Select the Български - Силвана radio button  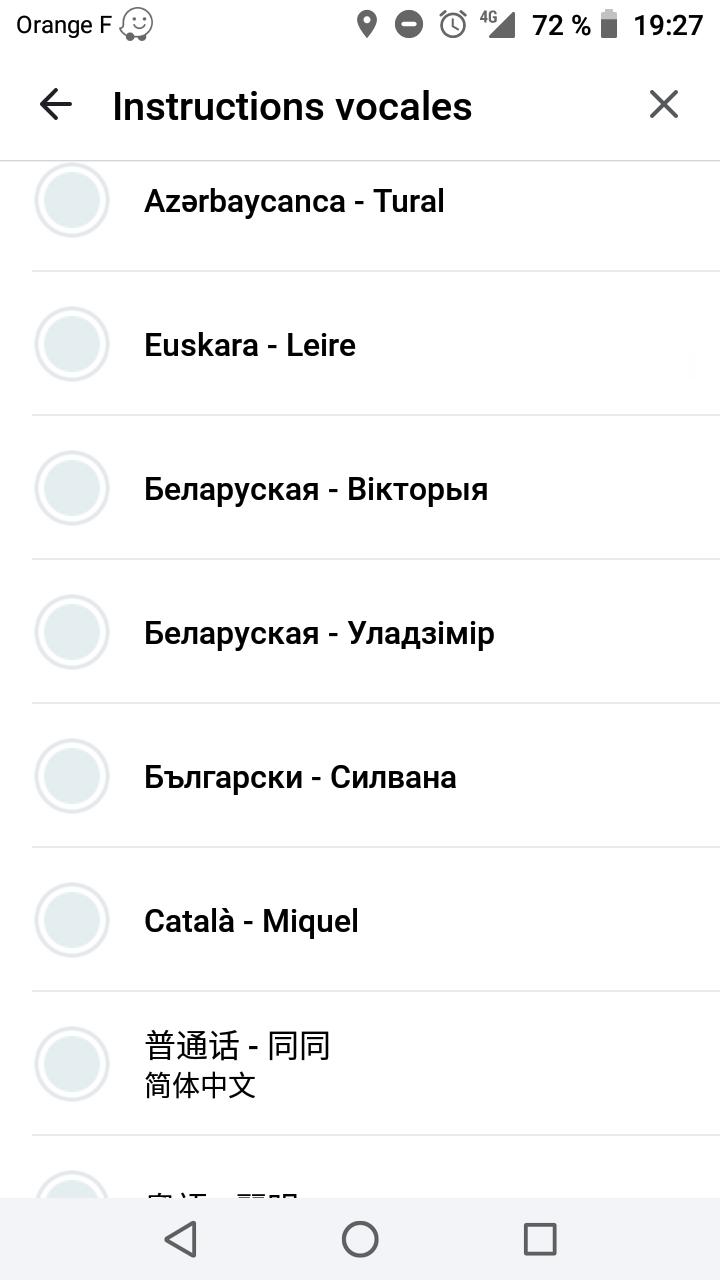click(72, 776)
